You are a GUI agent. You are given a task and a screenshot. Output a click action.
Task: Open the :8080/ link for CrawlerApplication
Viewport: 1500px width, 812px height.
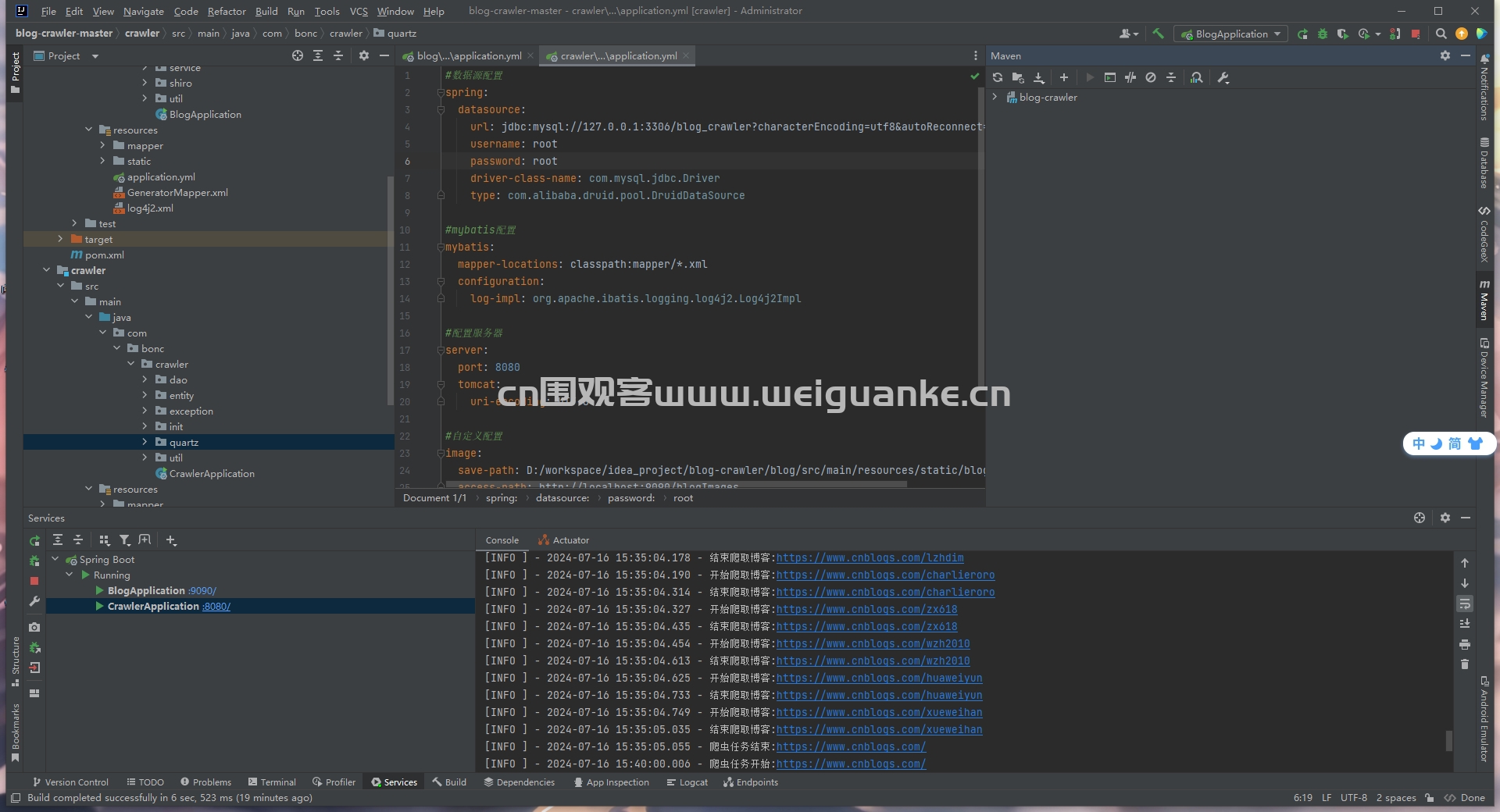216,606
